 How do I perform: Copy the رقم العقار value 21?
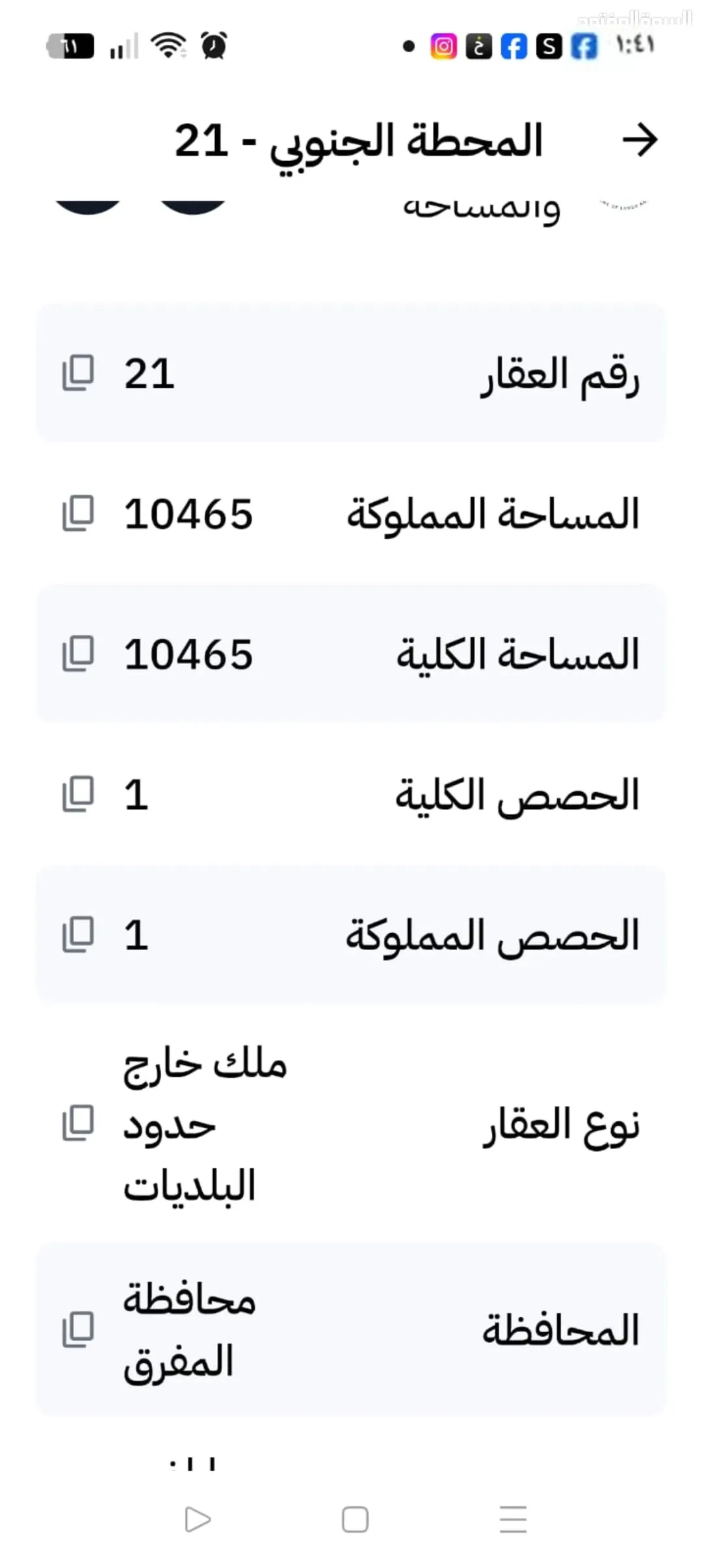pos(78,373)
